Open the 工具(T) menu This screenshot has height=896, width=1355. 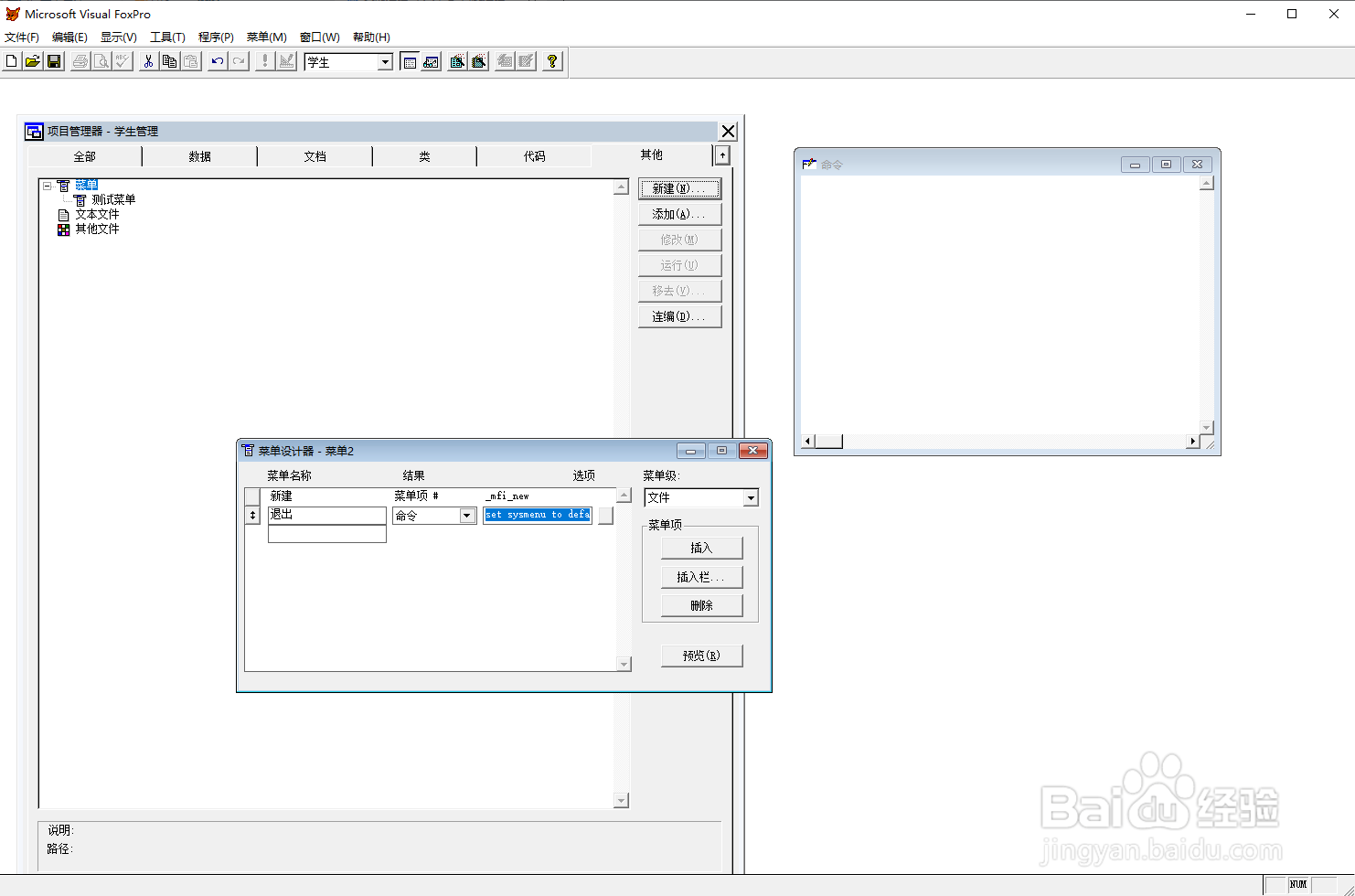167,37
